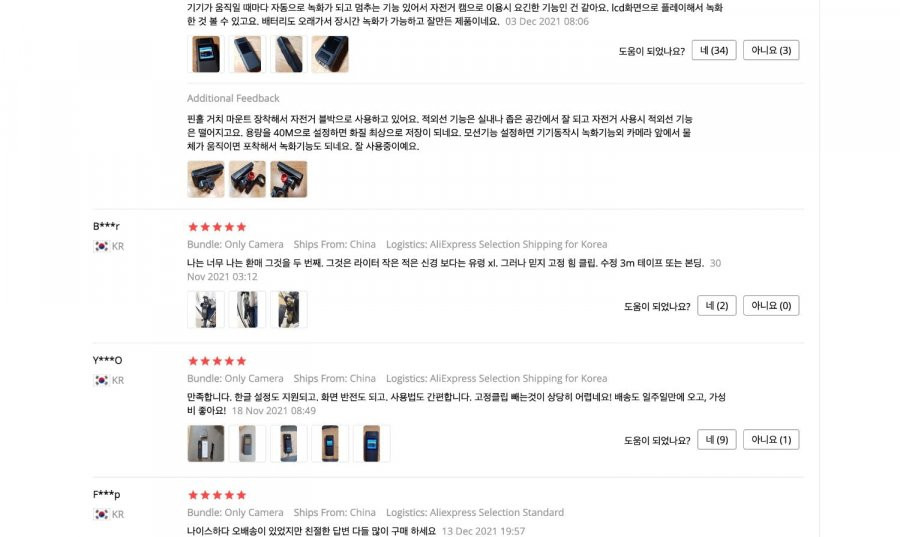Click 네 (9) on Y***O's review

(717, 440)
